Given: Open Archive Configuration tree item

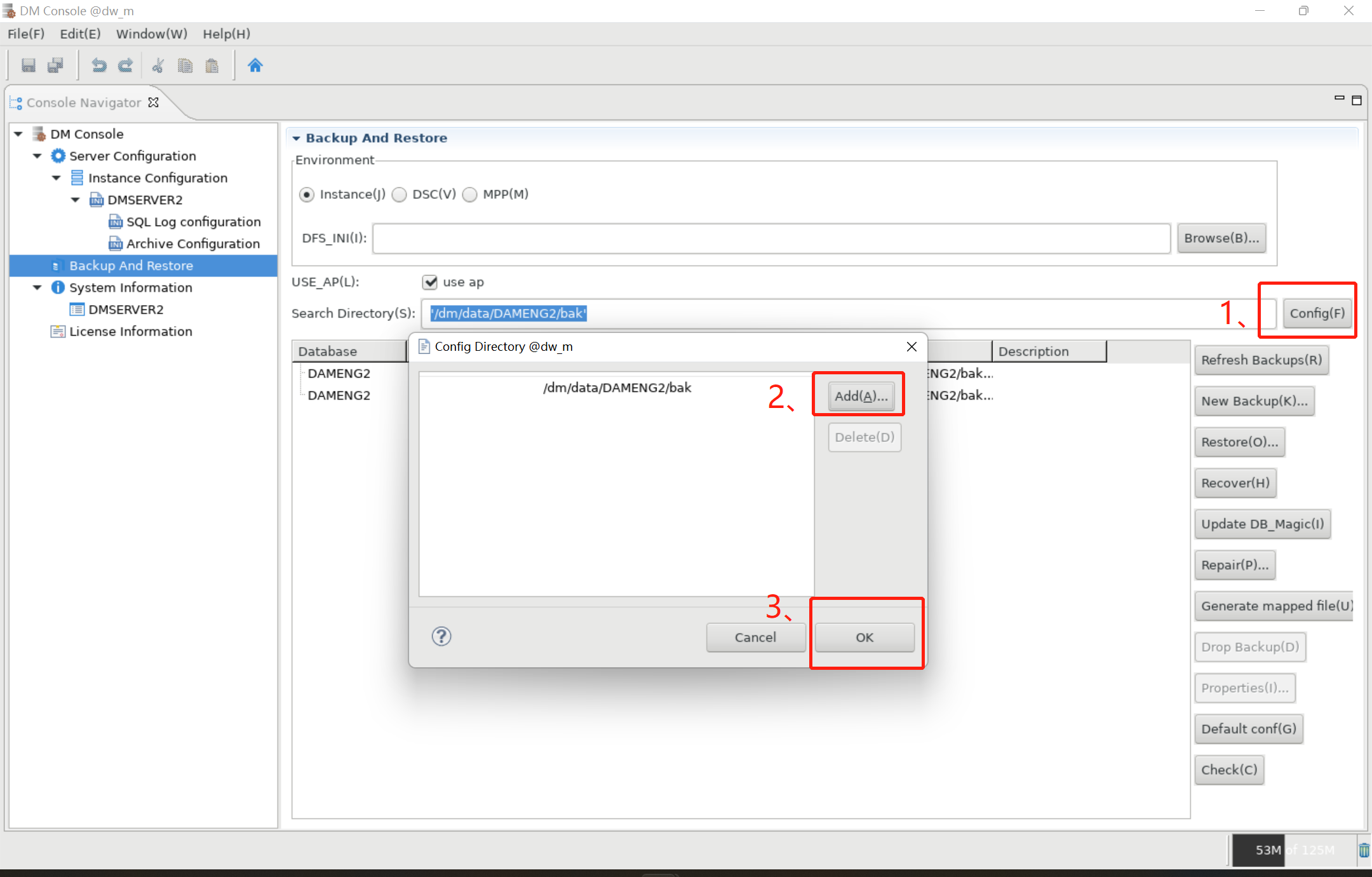Looking at the screenshot, I should pos(193,243).
